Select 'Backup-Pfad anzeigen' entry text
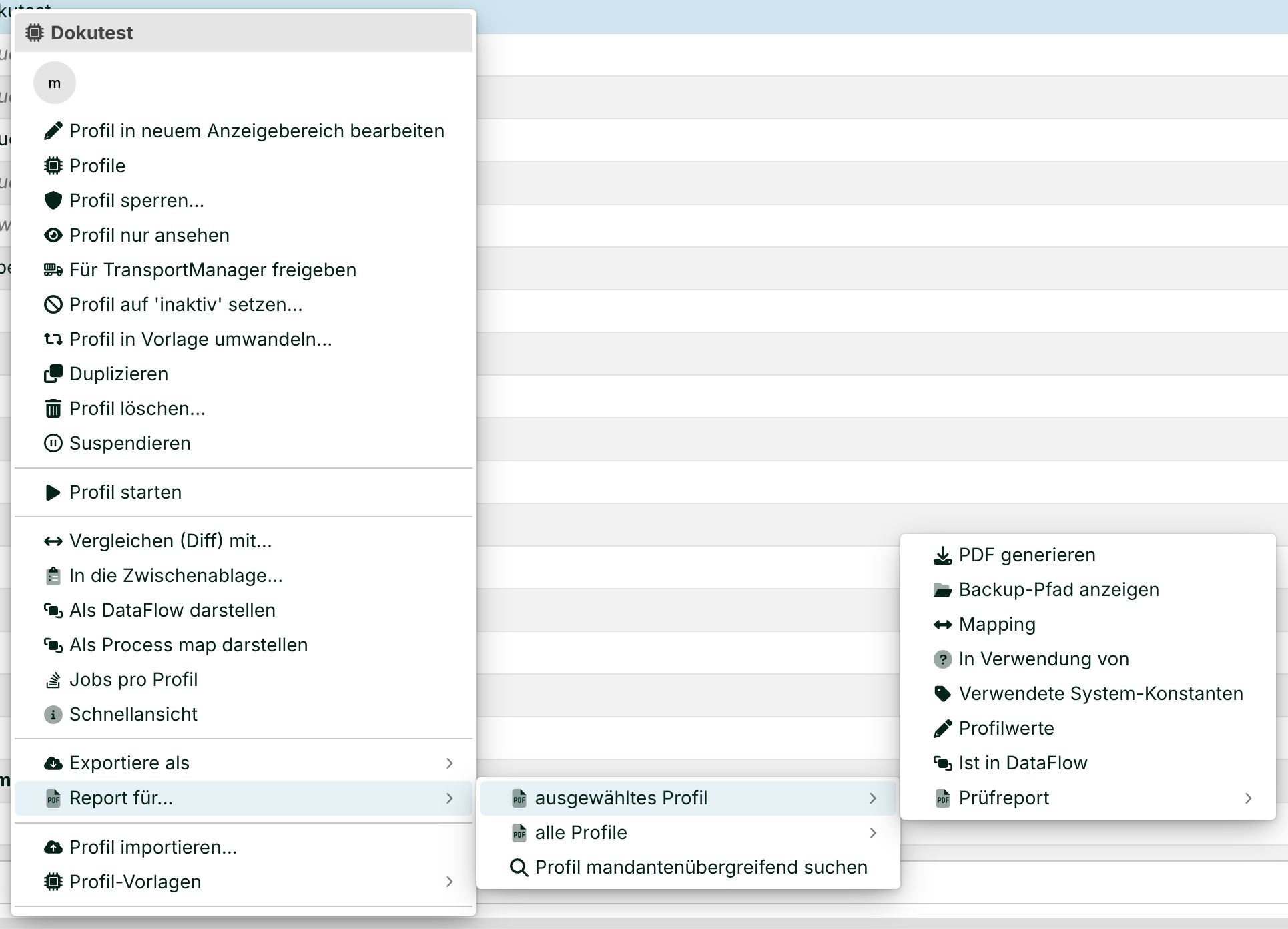Screen dimensions: 1288x929 coord(1059,590)
